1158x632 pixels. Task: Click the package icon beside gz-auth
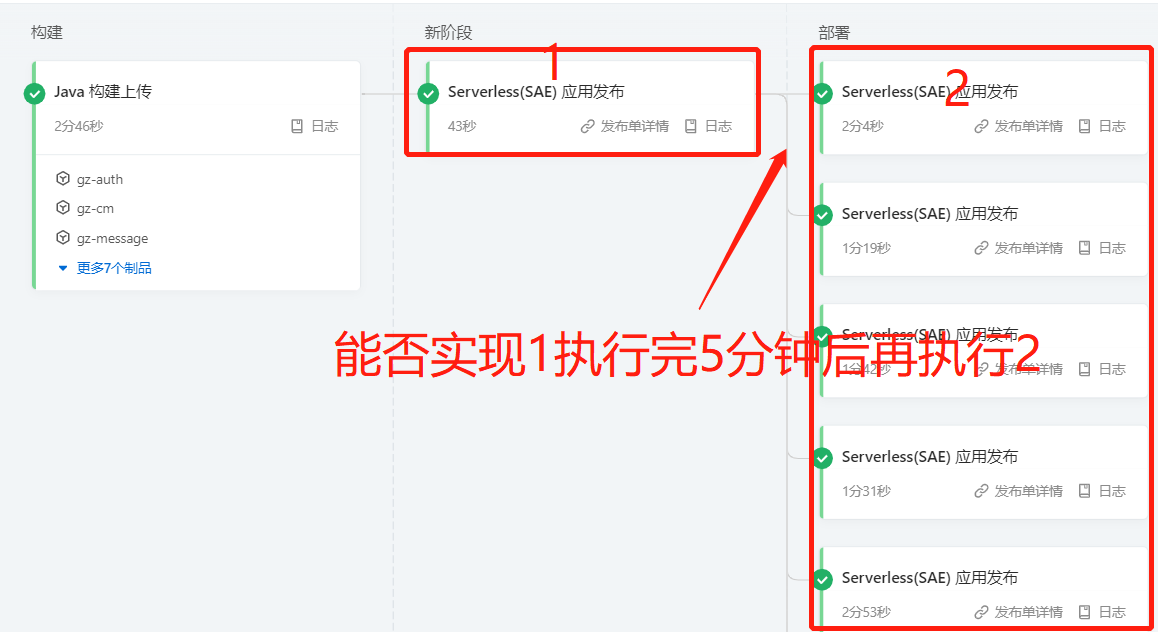(63, 179)
